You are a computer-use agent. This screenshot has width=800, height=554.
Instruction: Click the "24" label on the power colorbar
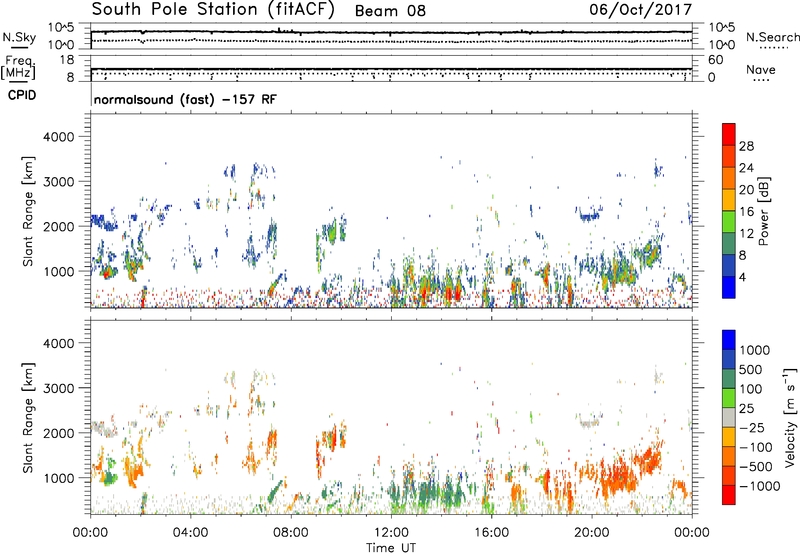(x=746, y=168)
